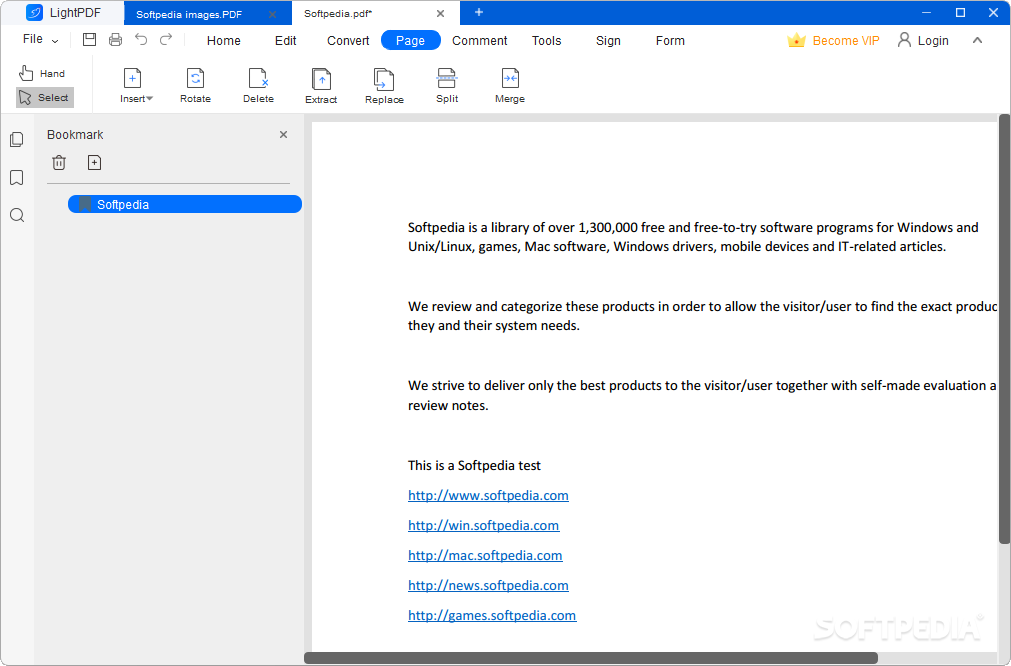
Task: Open the File menu
Action: tap(40, 39)
